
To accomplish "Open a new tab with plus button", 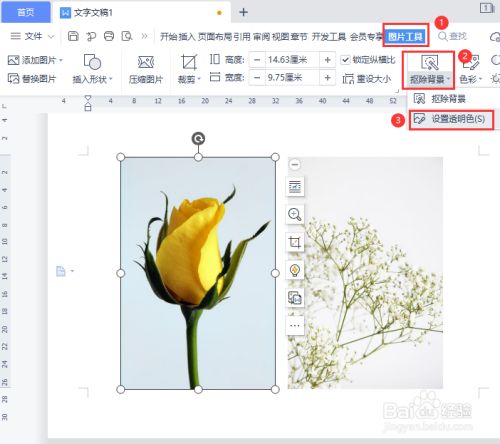I will coord(244,12).
